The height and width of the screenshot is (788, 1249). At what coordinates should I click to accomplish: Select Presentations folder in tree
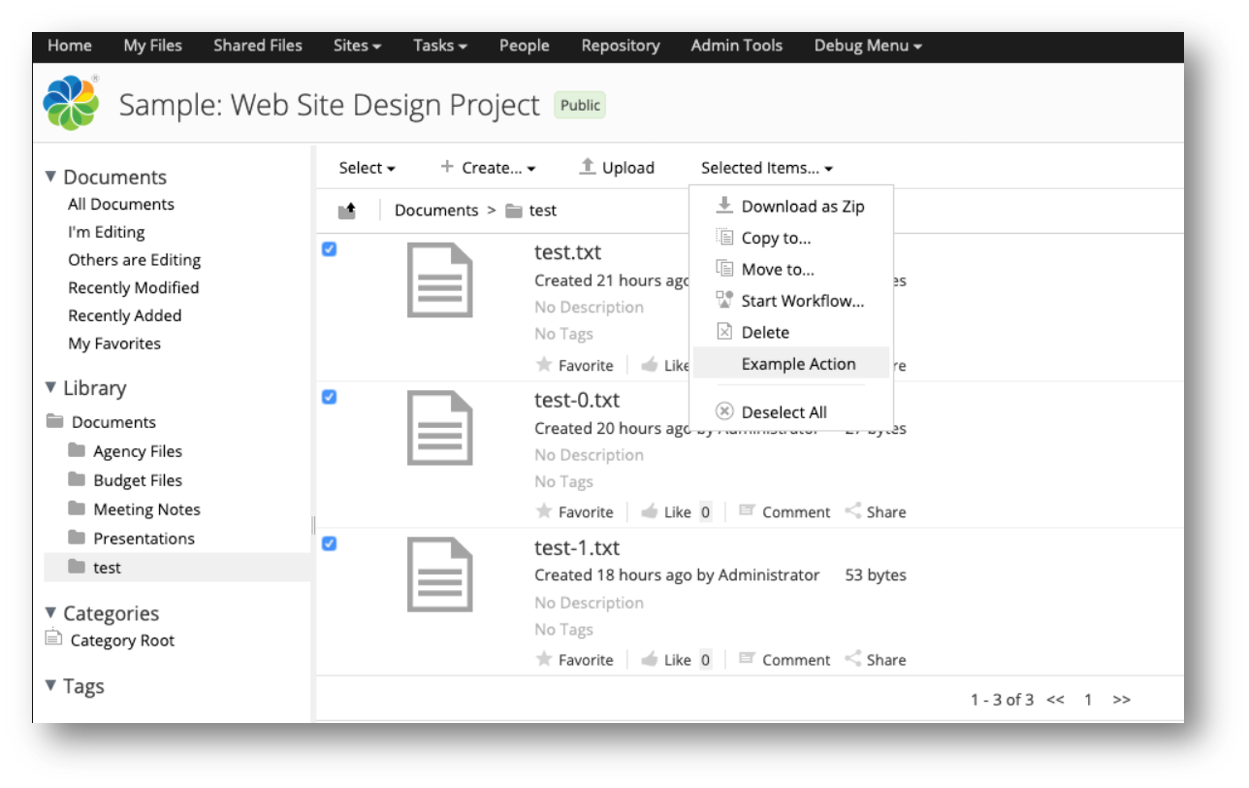coord(144,538)
